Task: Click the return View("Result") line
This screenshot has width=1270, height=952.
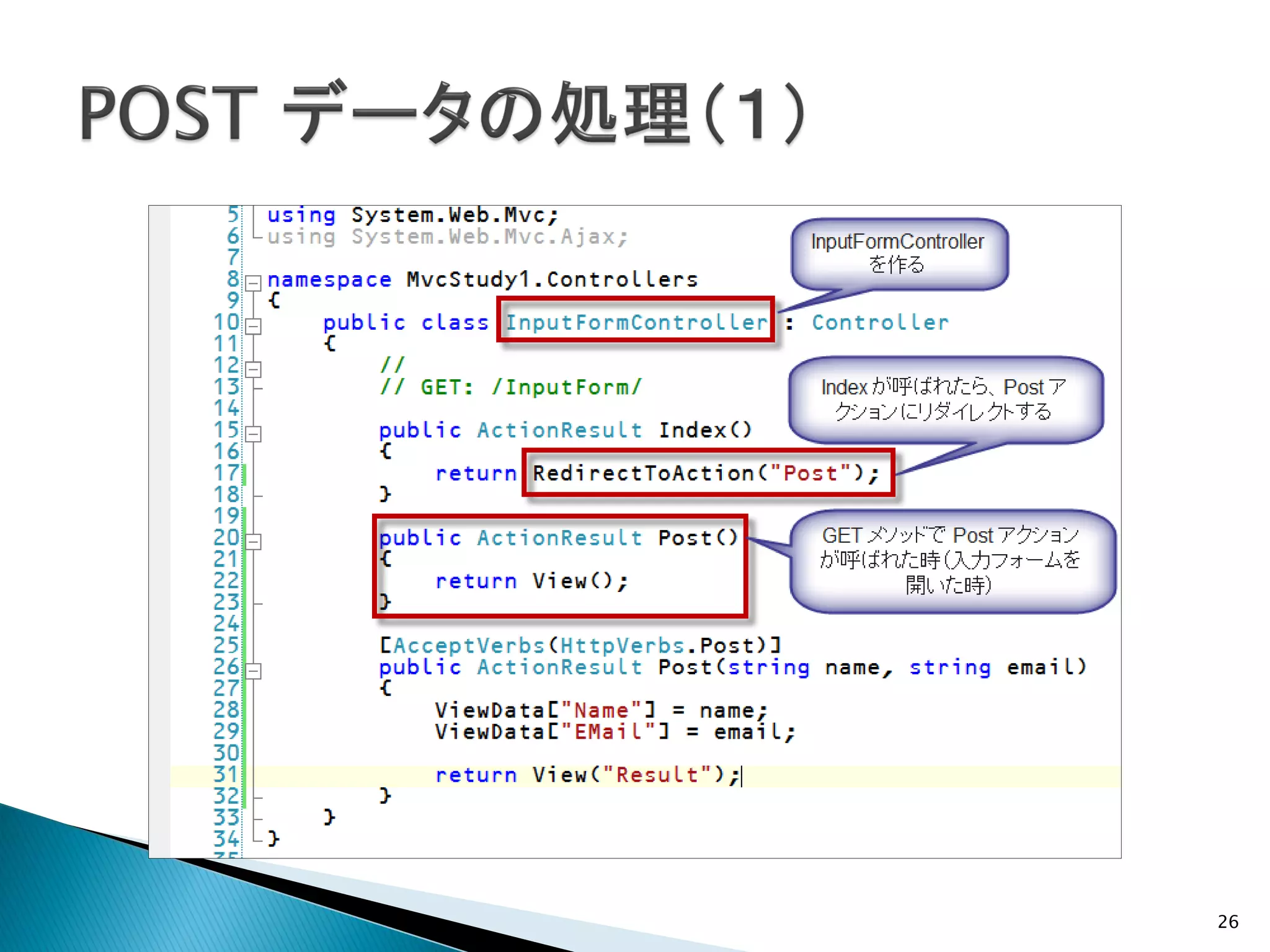Action: 587,775
